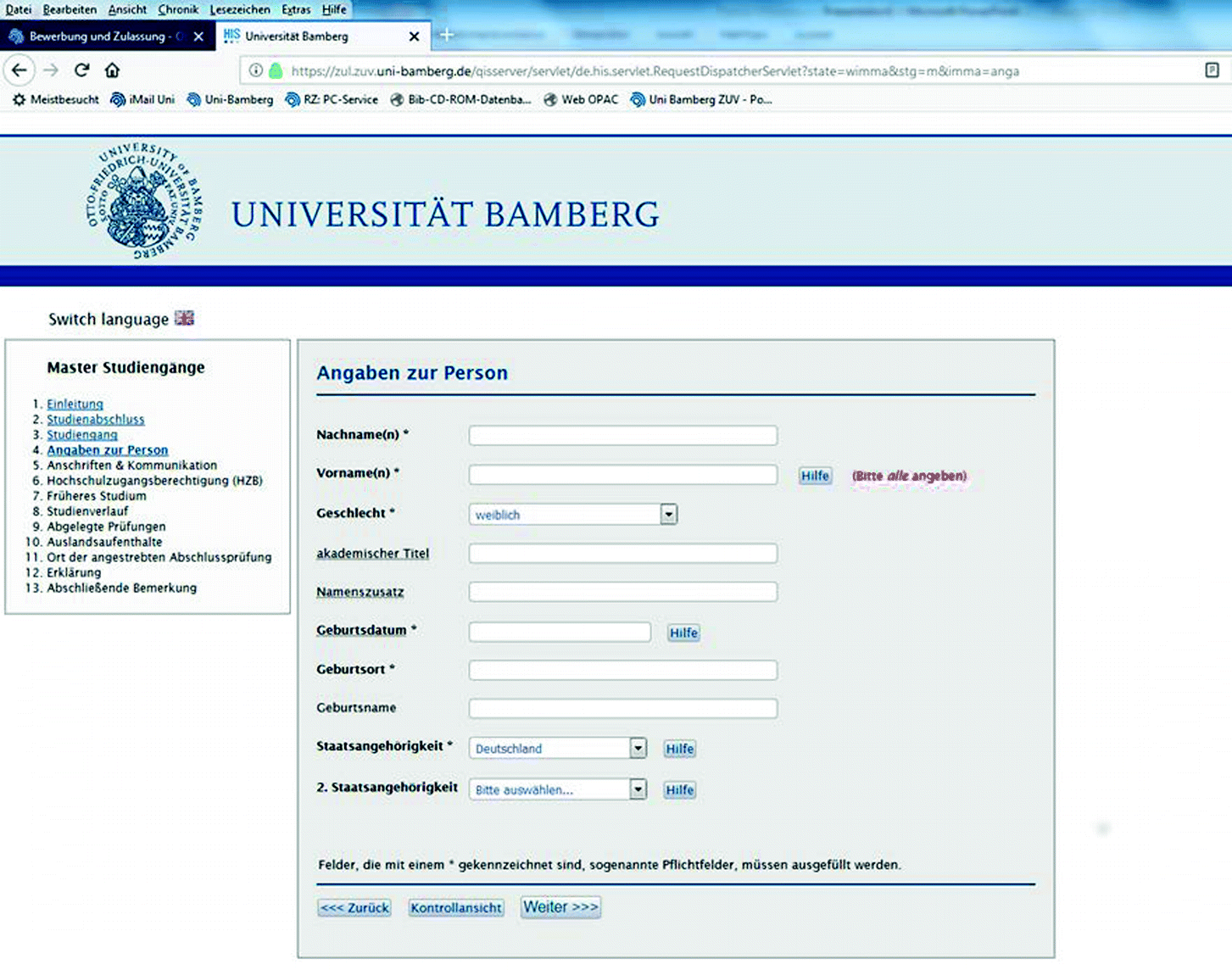The width and height of the screenshot is (1232, 970).
Task: Open Meistbesucht bookmark
Action: [55, 99]
